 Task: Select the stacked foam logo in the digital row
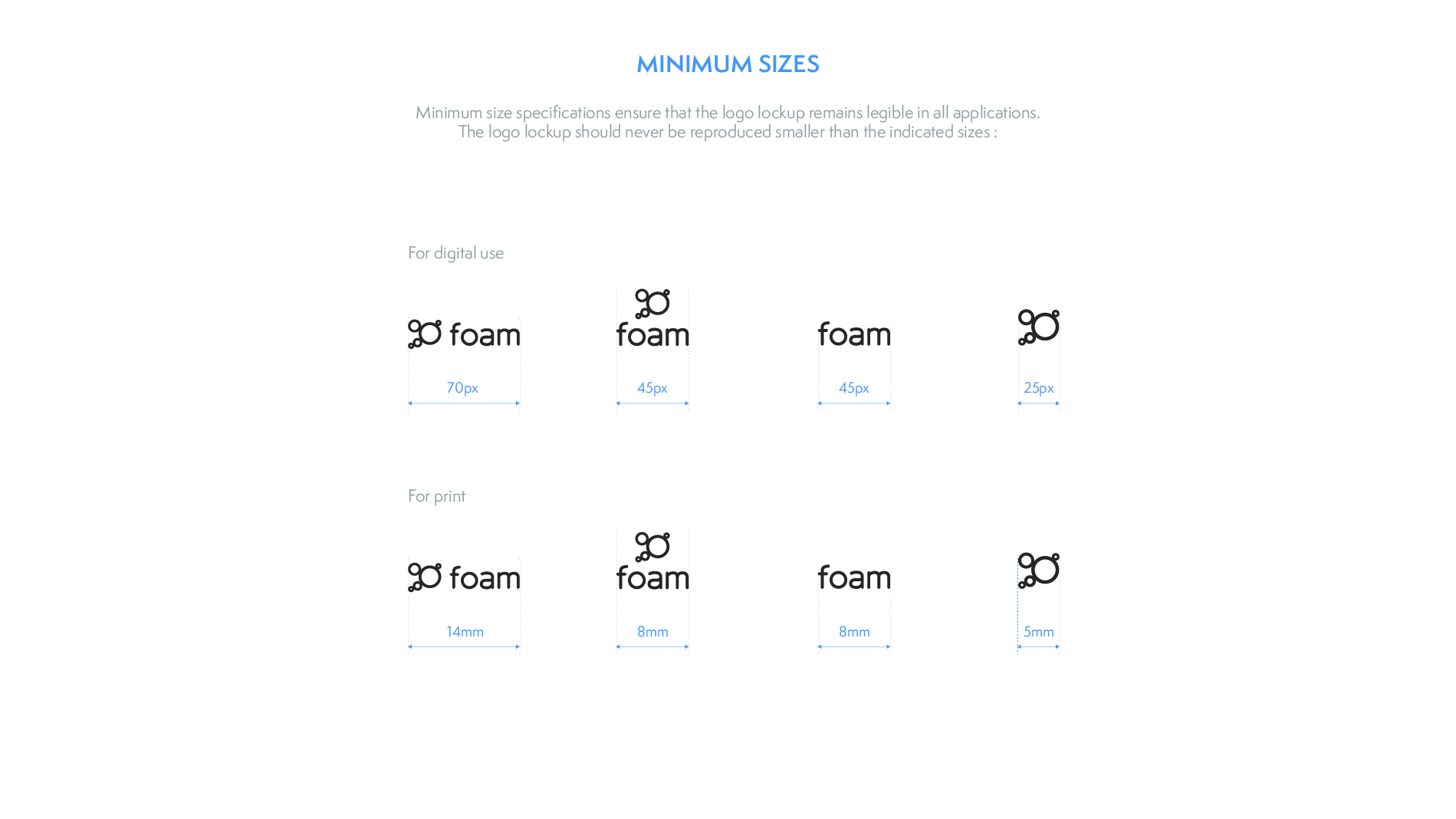click(652, 319)
